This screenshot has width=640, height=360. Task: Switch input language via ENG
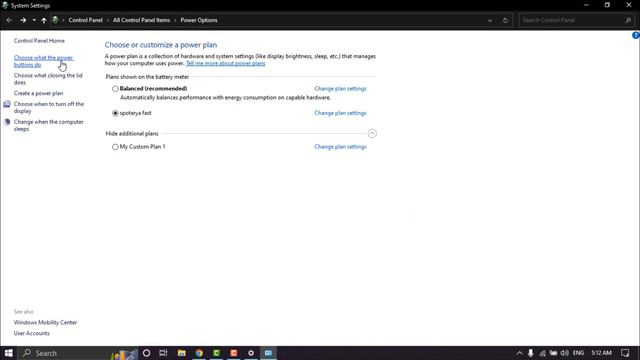click(x=578, y=353)
